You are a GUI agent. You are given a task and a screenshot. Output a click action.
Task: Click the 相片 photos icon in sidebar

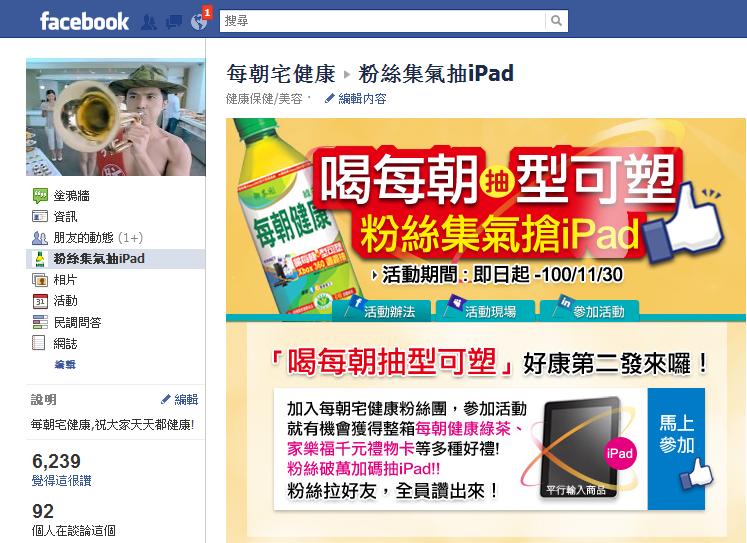[x=40, y=280]
